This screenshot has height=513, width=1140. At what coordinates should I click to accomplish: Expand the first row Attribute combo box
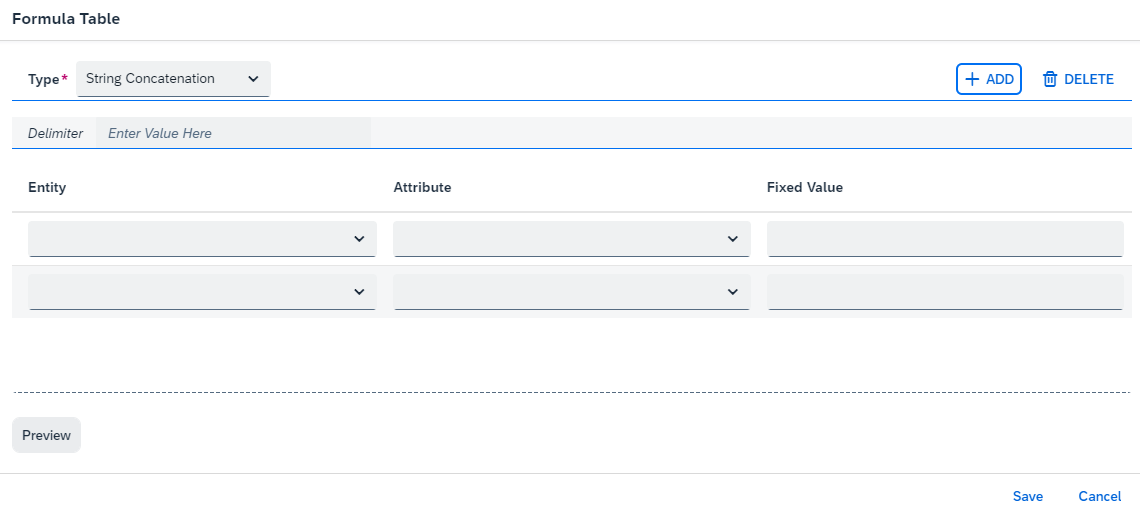click(571, 239)
